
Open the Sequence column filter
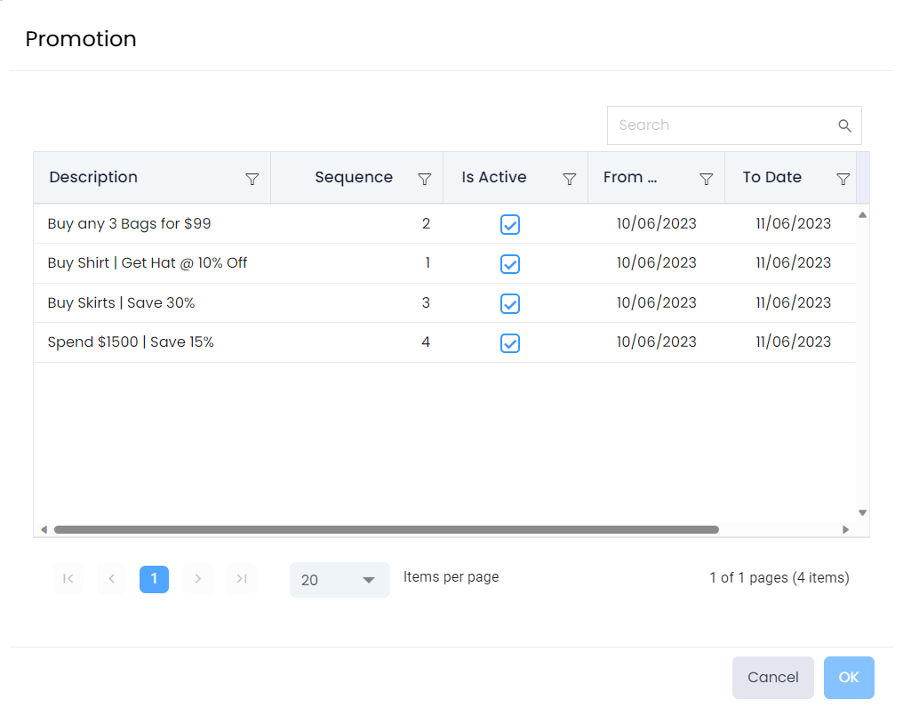click(424, 179)
